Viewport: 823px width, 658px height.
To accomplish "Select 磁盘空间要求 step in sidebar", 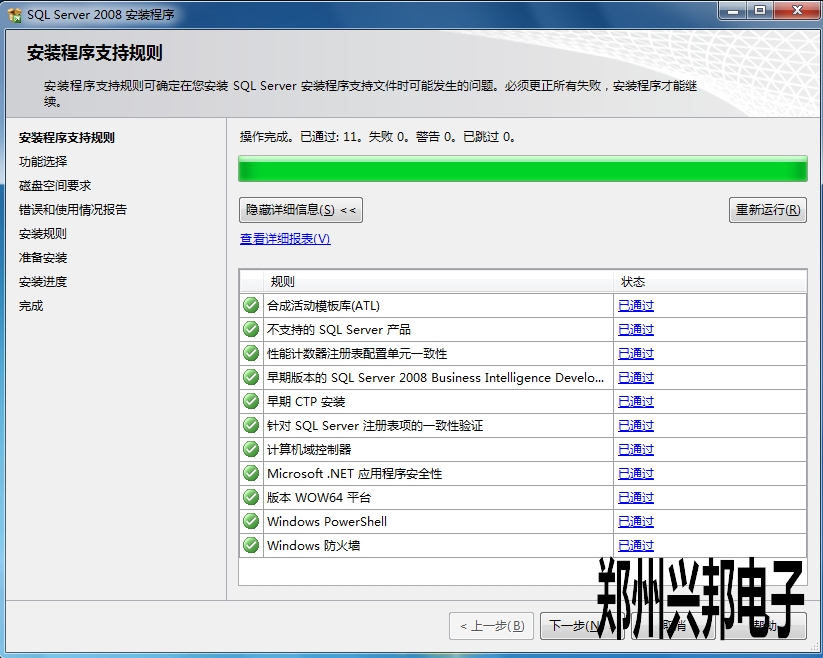I will [55, 186].
